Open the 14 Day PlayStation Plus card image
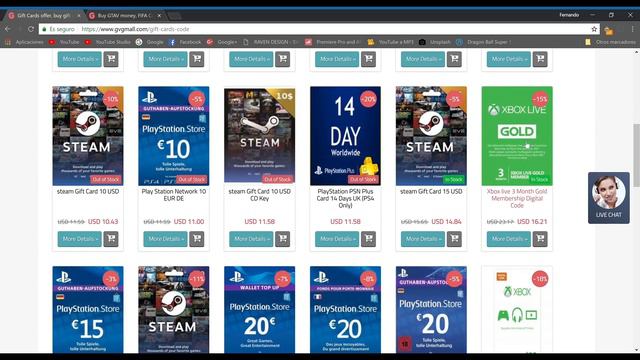 345,136
